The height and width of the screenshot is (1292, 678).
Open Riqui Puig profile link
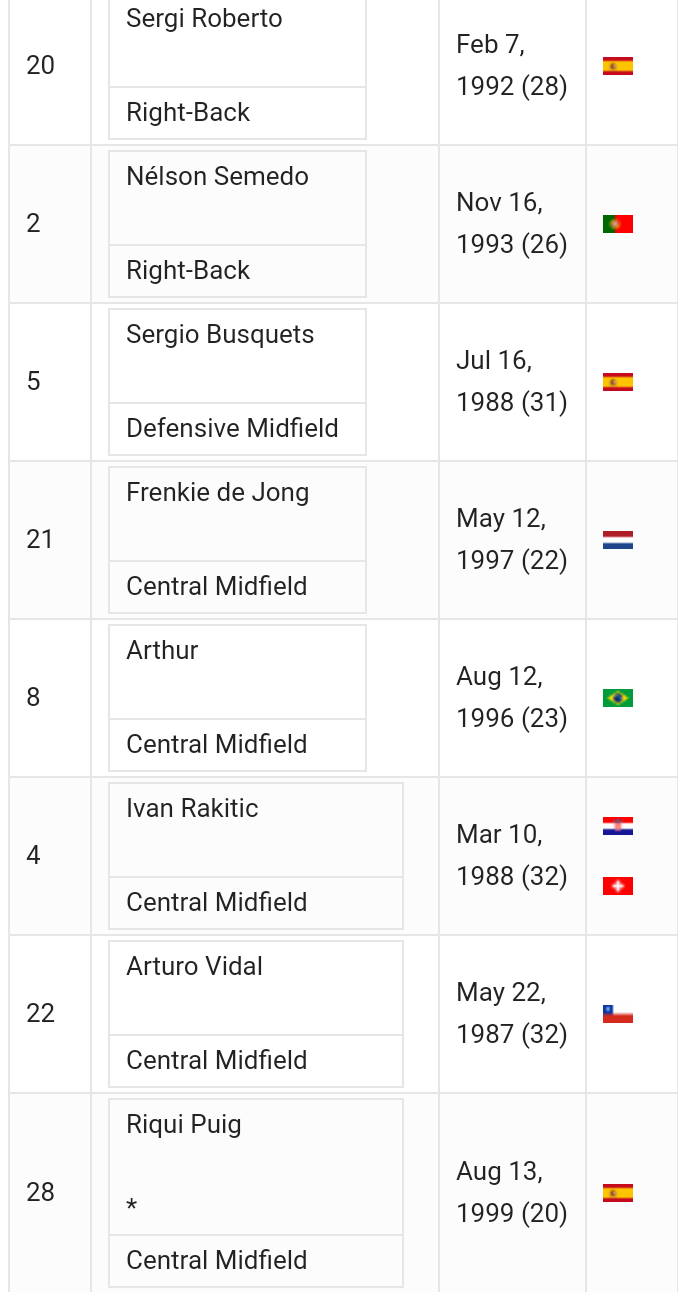[x=184, y=1125]
